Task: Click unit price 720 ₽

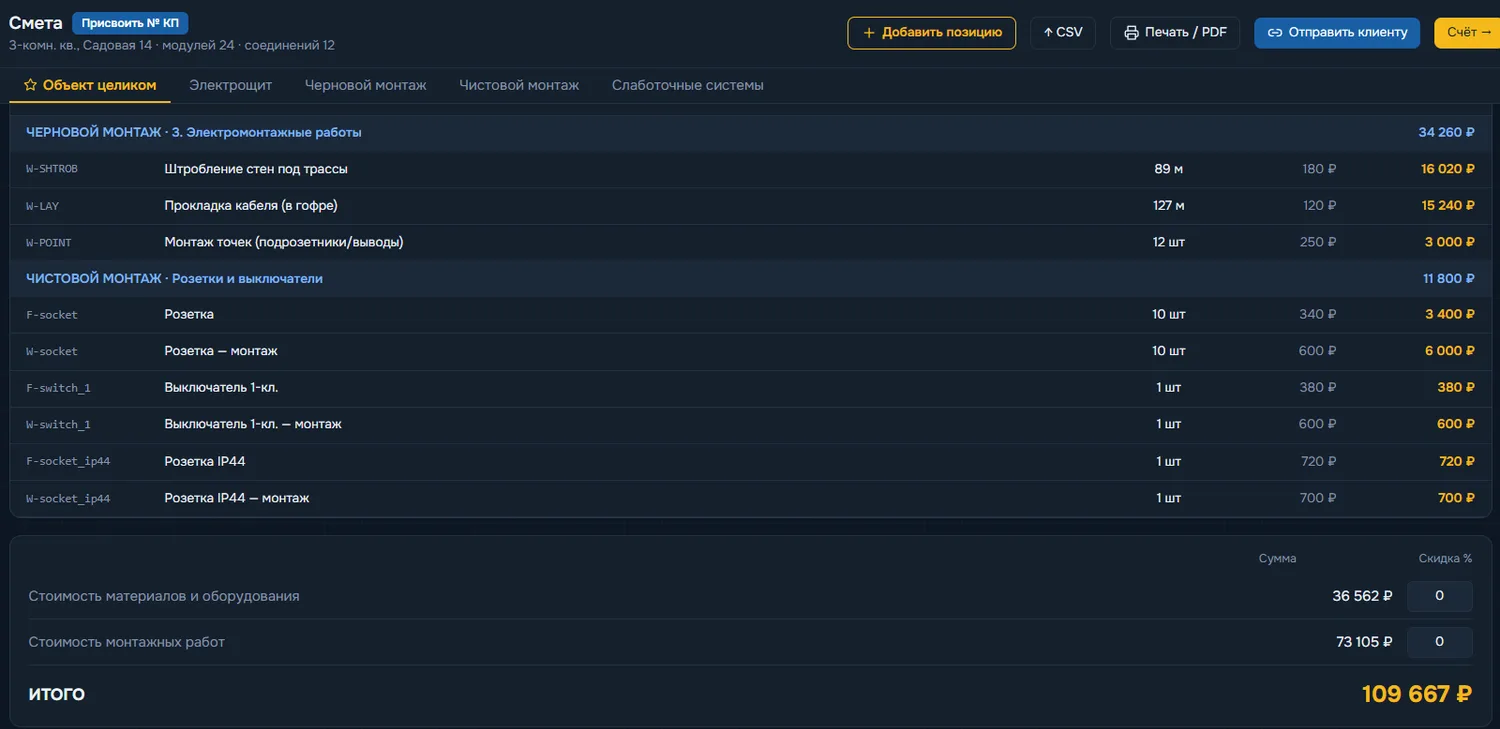Action: tap(1319, 461)
